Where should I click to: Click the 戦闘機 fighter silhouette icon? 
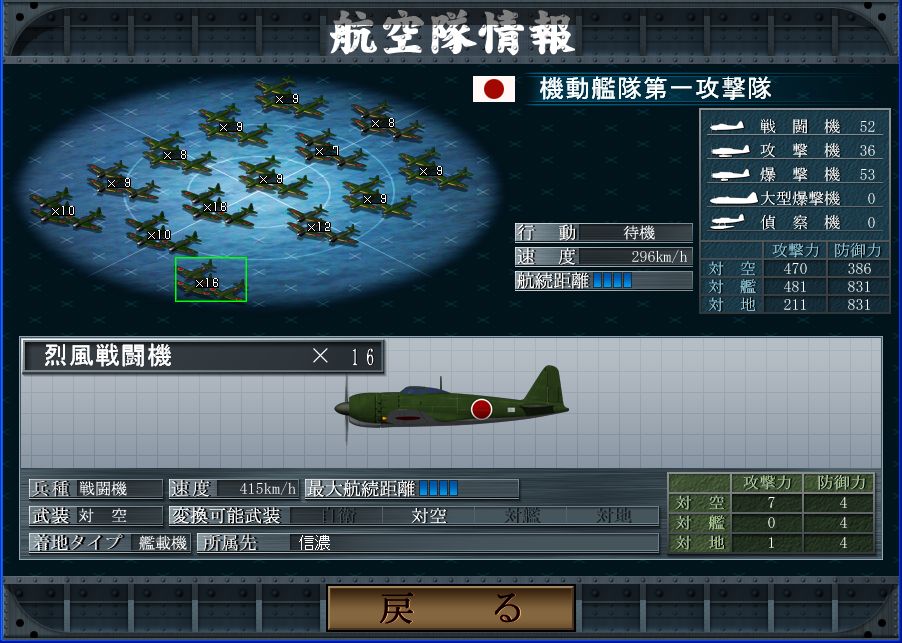(x=727, y=126)
